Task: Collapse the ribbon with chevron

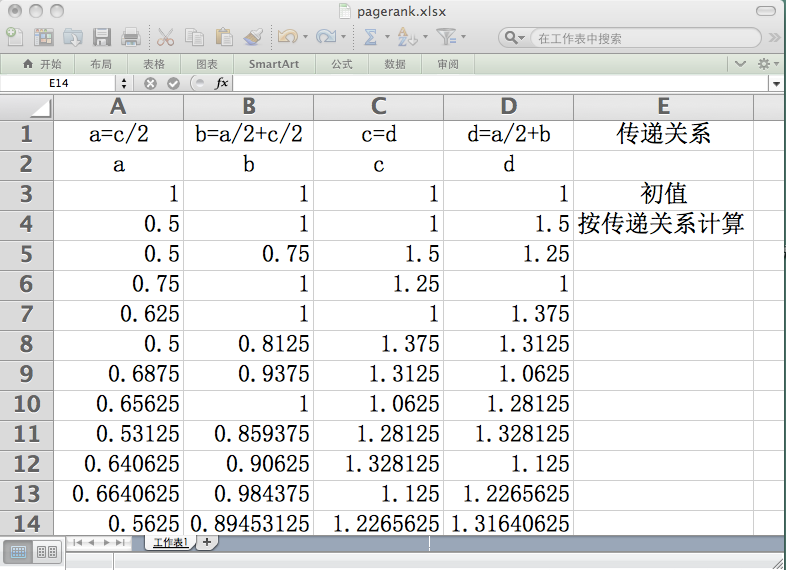Action: (740, 64)
